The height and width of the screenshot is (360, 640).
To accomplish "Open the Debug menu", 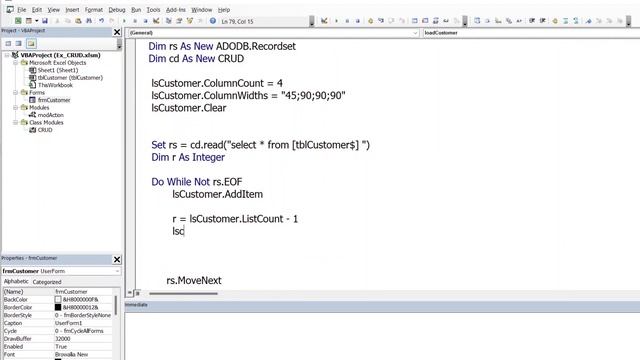I will 117,9.
